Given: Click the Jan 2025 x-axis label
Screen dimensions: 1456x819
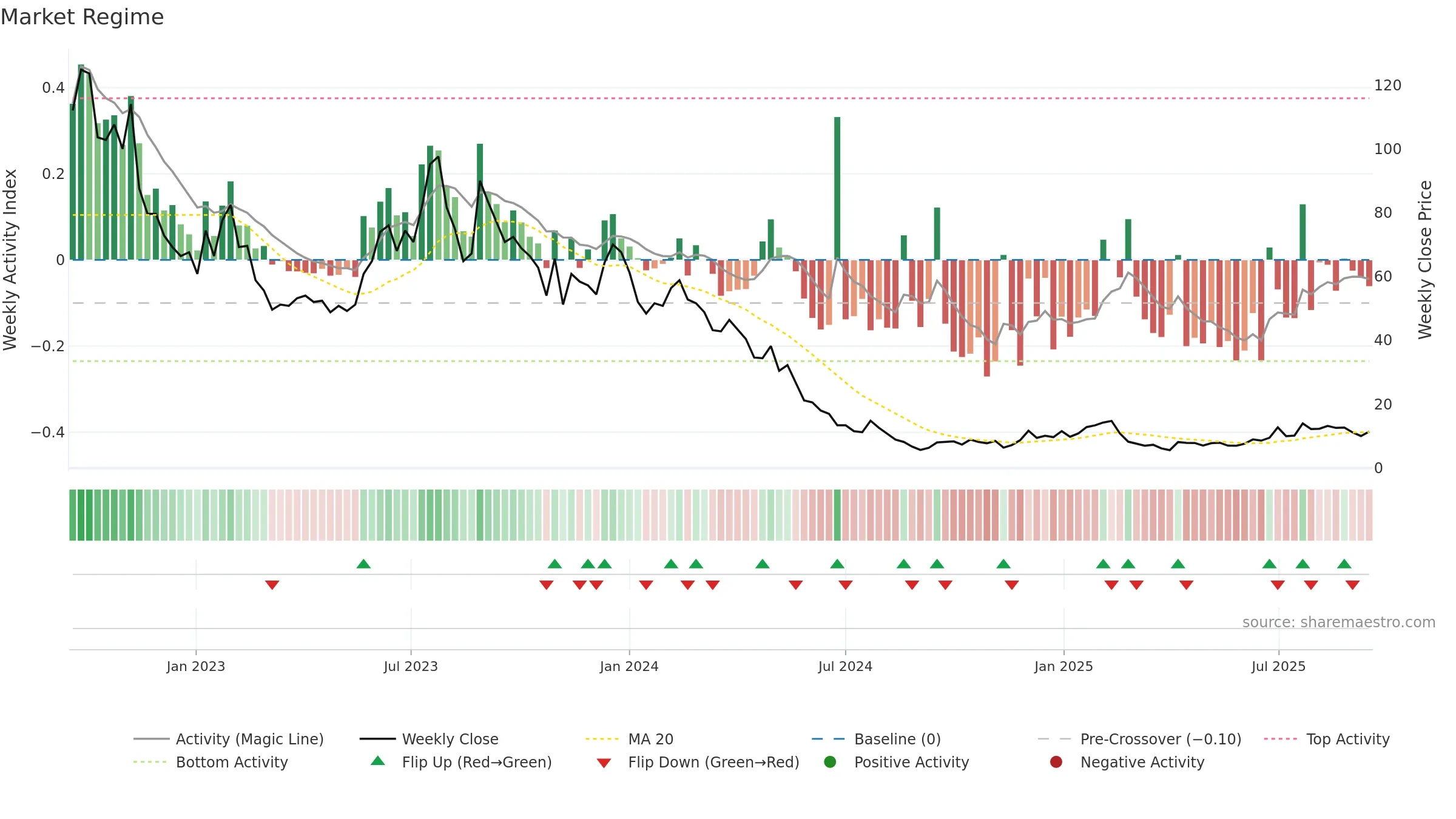Looking at the screenshot, I should [1063, 666].
